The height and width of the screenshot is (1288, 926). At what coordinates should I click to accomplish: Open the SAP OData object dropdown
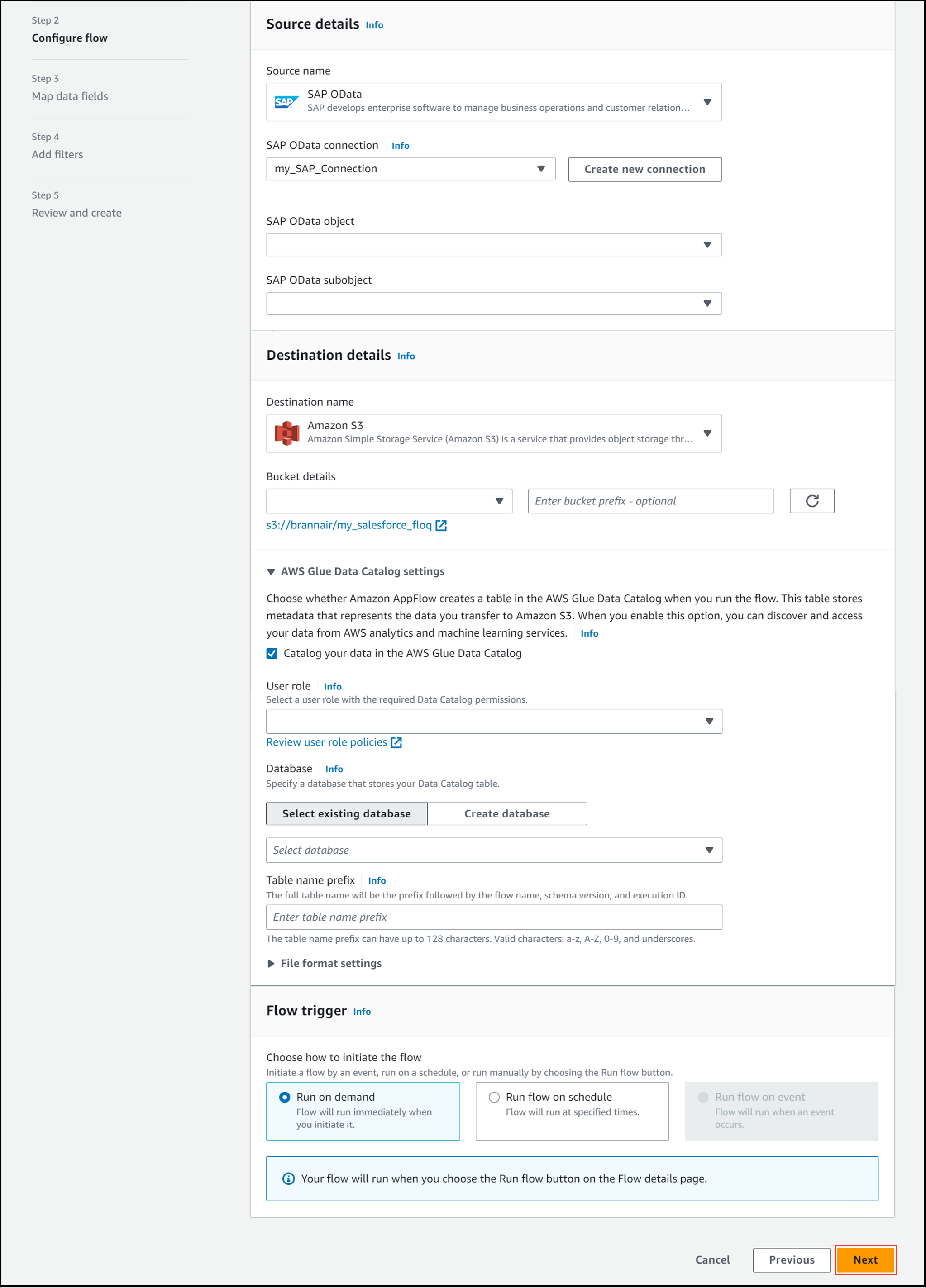tap(493, 245)
